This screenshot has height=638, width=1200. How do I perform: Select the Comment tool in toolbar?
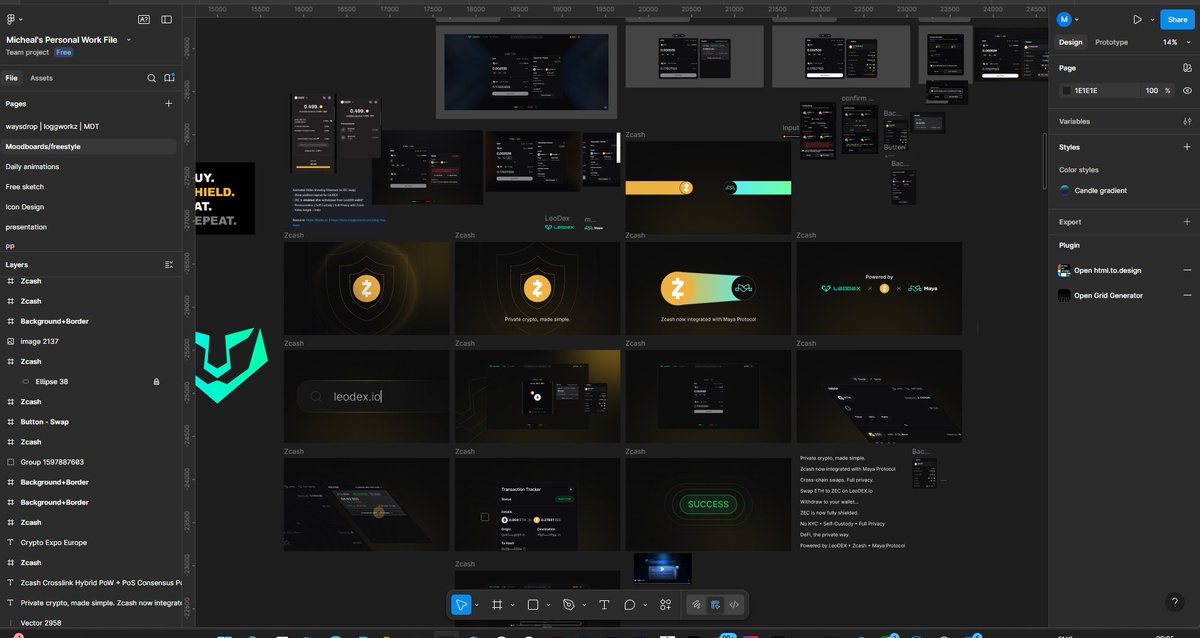(x=630, y=605)
